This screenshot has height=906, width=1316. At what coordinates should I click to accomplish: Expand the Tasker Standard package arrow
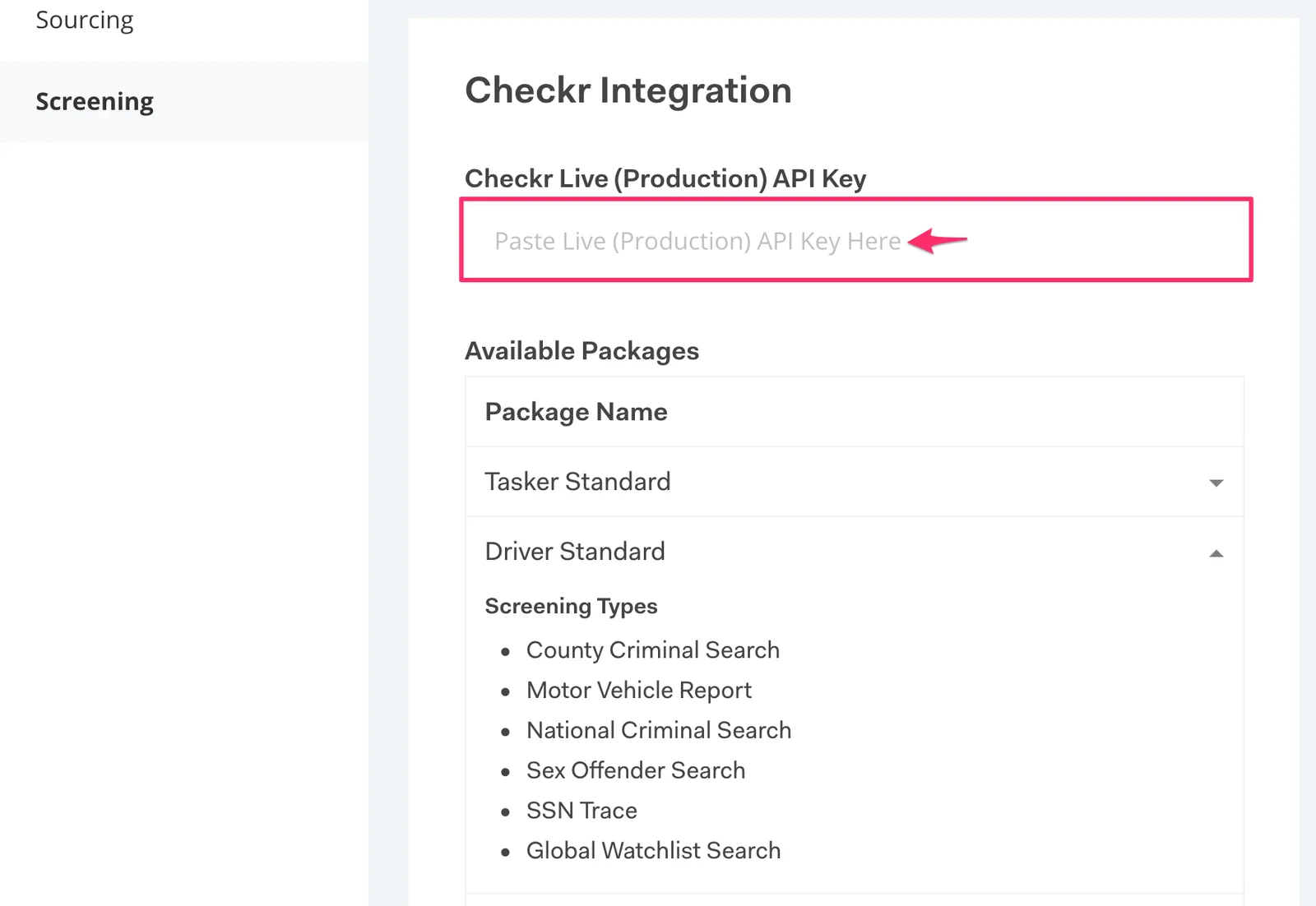1216,483
